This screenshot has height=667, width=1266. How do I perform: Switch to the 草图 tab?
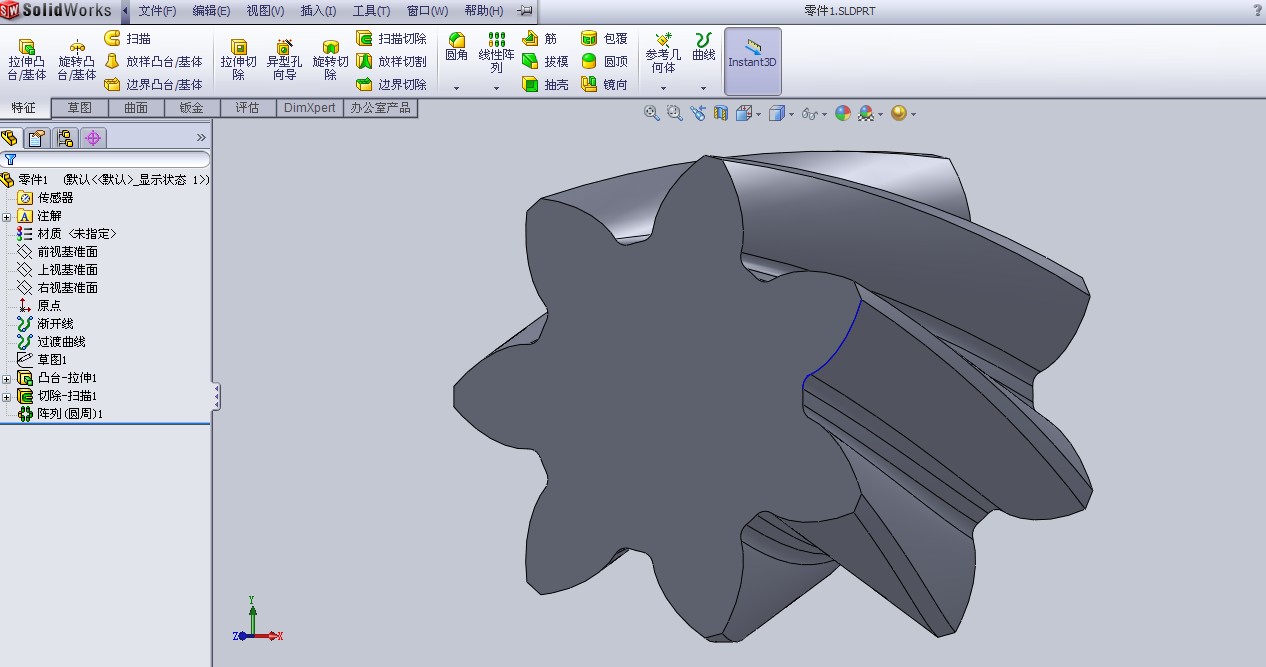[x=80, y=108]
